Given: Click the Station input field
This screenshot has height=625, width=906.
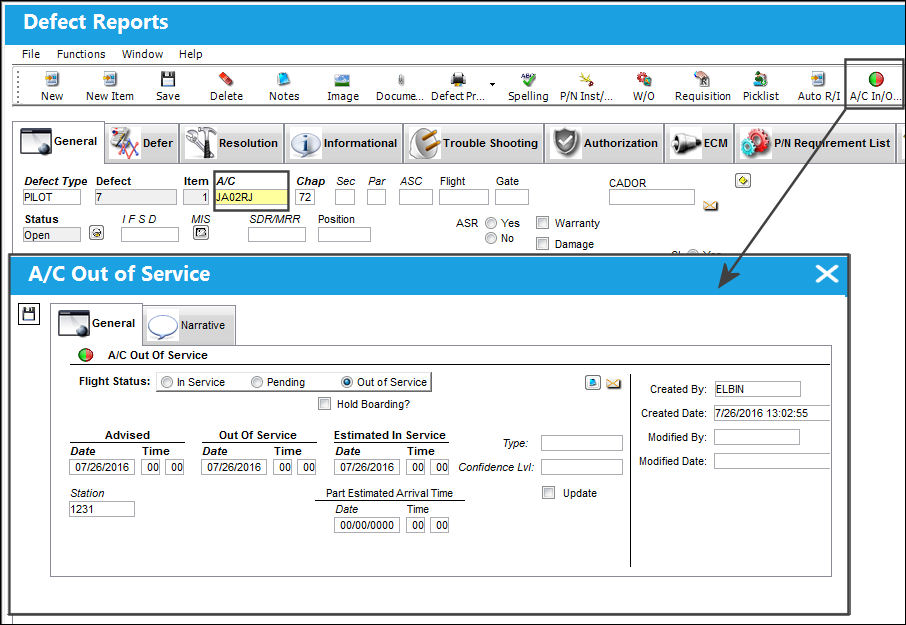Looking at the screenshot, I should (102, 509).
